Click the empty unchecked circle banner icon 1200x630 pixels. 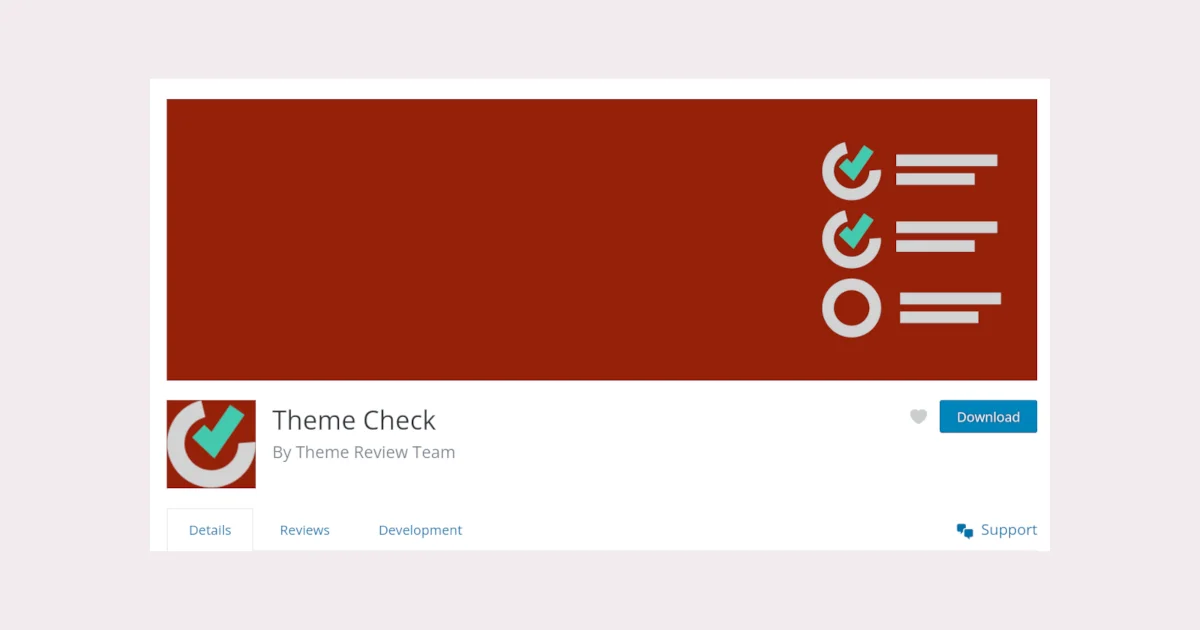(x=851, y=308)
